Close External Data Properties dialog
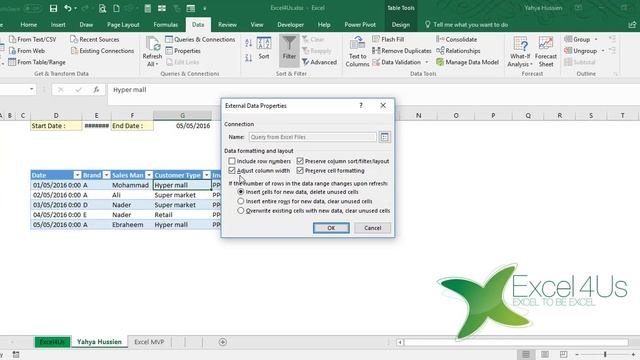Image resolution: width=640 pixels, height=360 pixels. click(x=383, y=105)
